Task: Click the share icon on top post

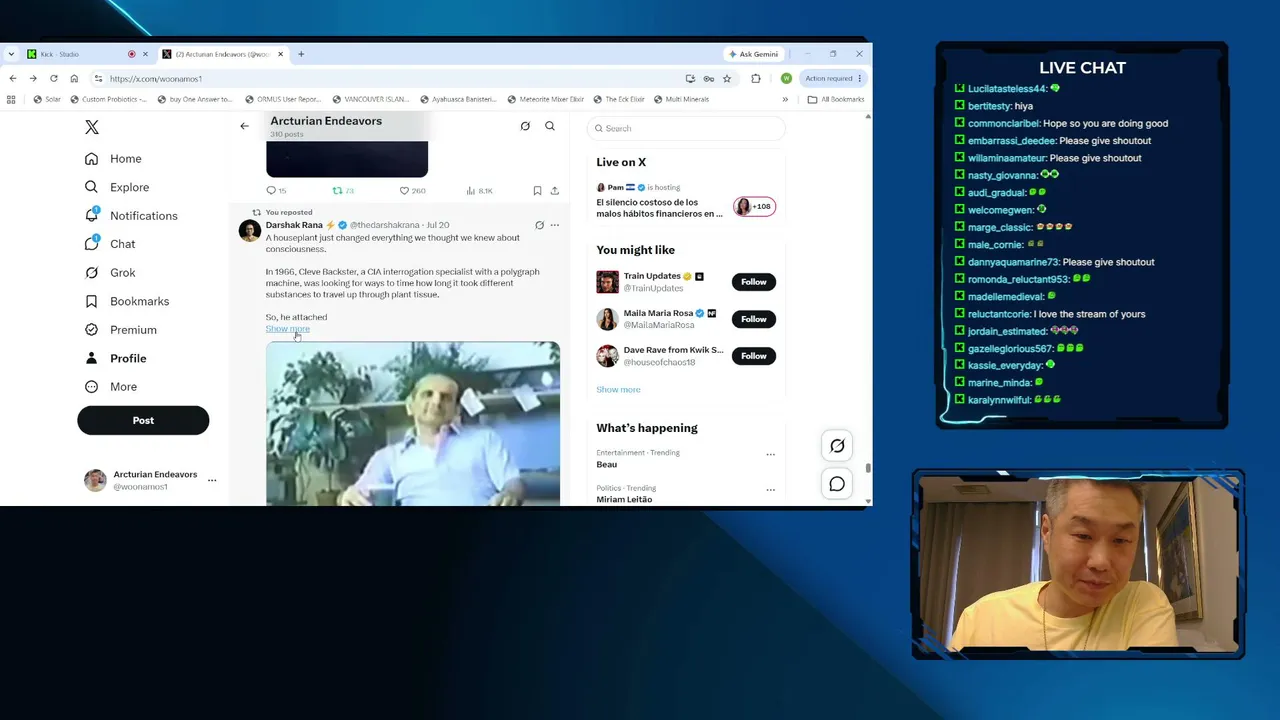Action: [x=554, y=190]
